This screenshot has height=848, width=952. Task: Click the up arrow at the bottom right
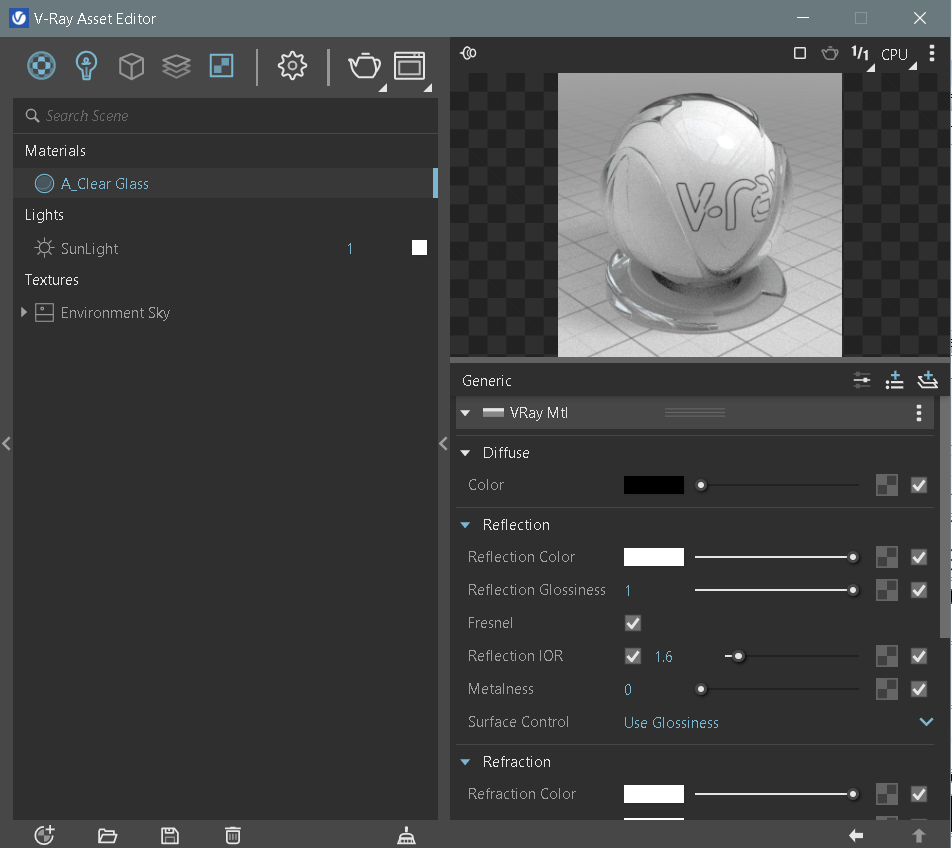[919, 836]
